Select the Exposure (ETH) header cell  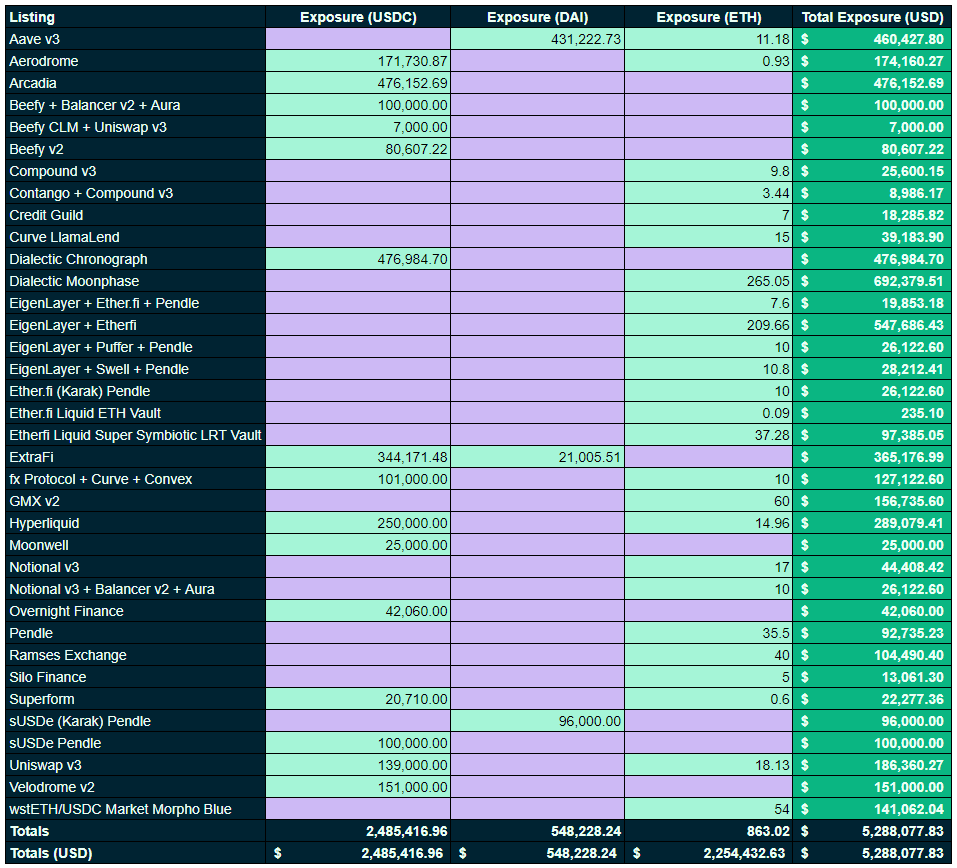pyautogui.click(x=709, y=17)
